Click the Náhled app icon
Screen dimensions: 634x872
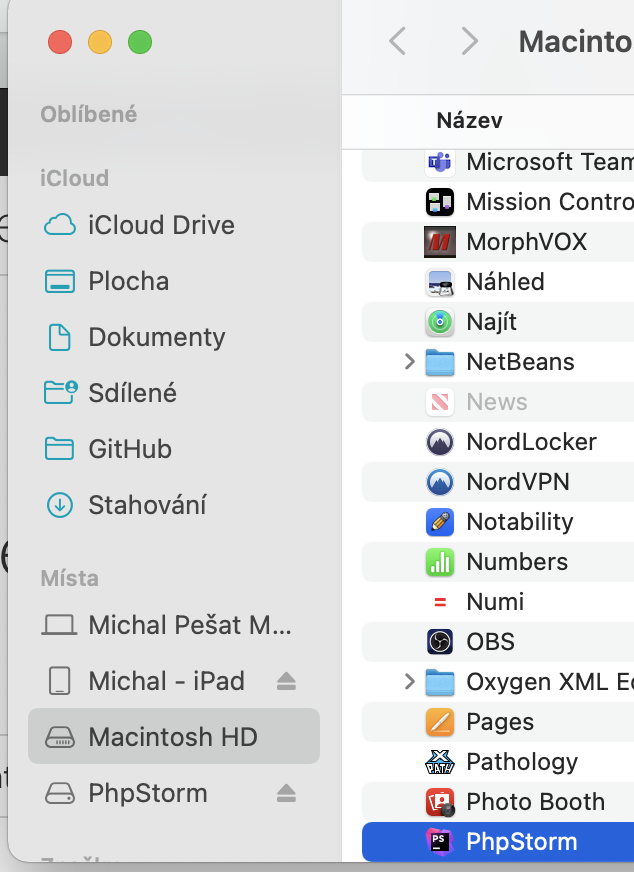coord(440,282)
